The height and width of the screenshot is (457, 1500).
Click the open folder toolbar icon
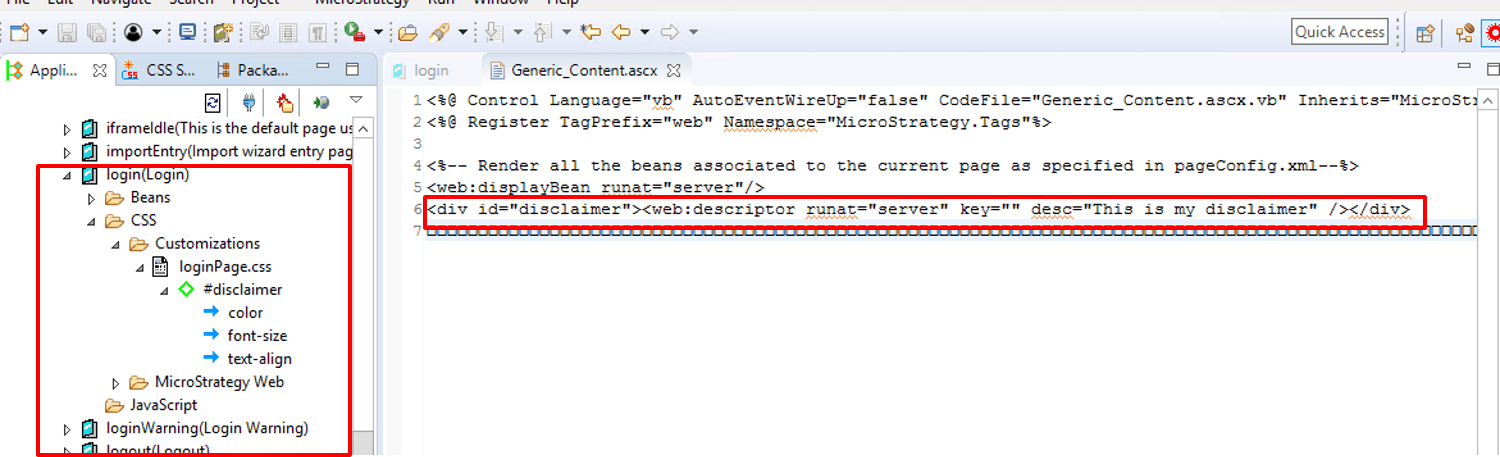tap(407, 32)
